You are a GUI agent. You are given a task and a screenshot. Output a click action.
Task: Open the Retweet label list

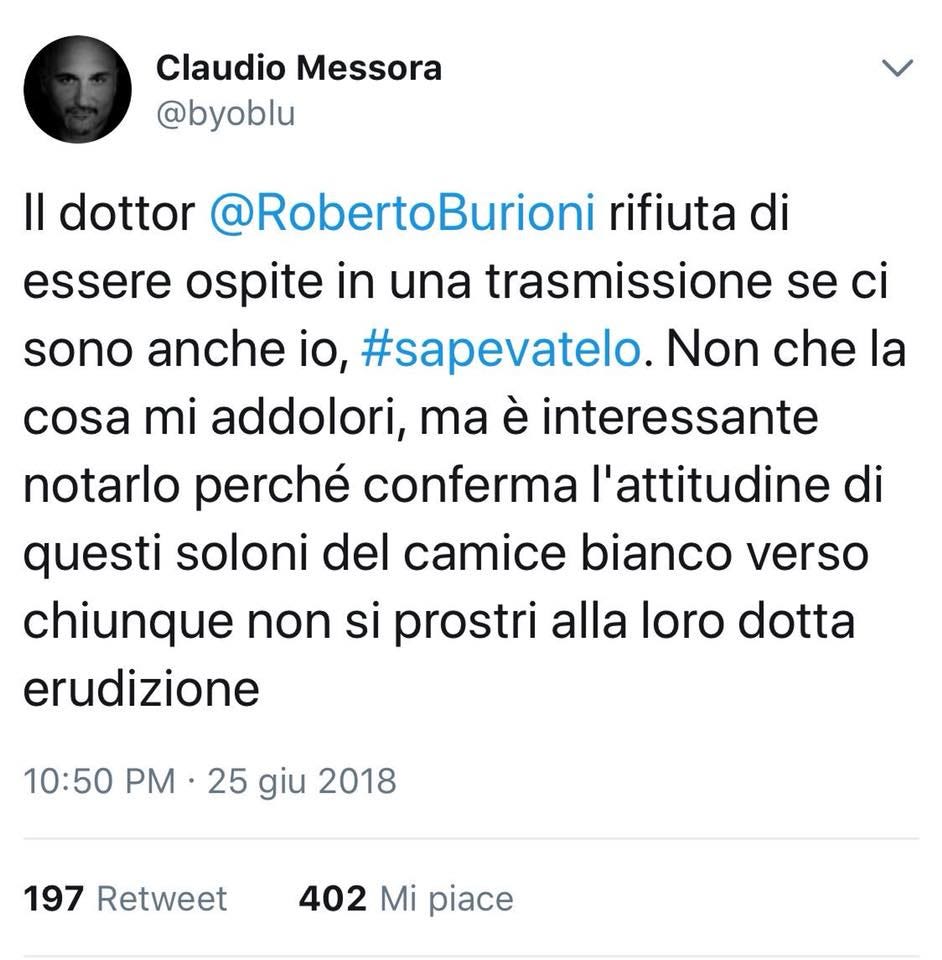pyautogui.click(x=162, y=899)
